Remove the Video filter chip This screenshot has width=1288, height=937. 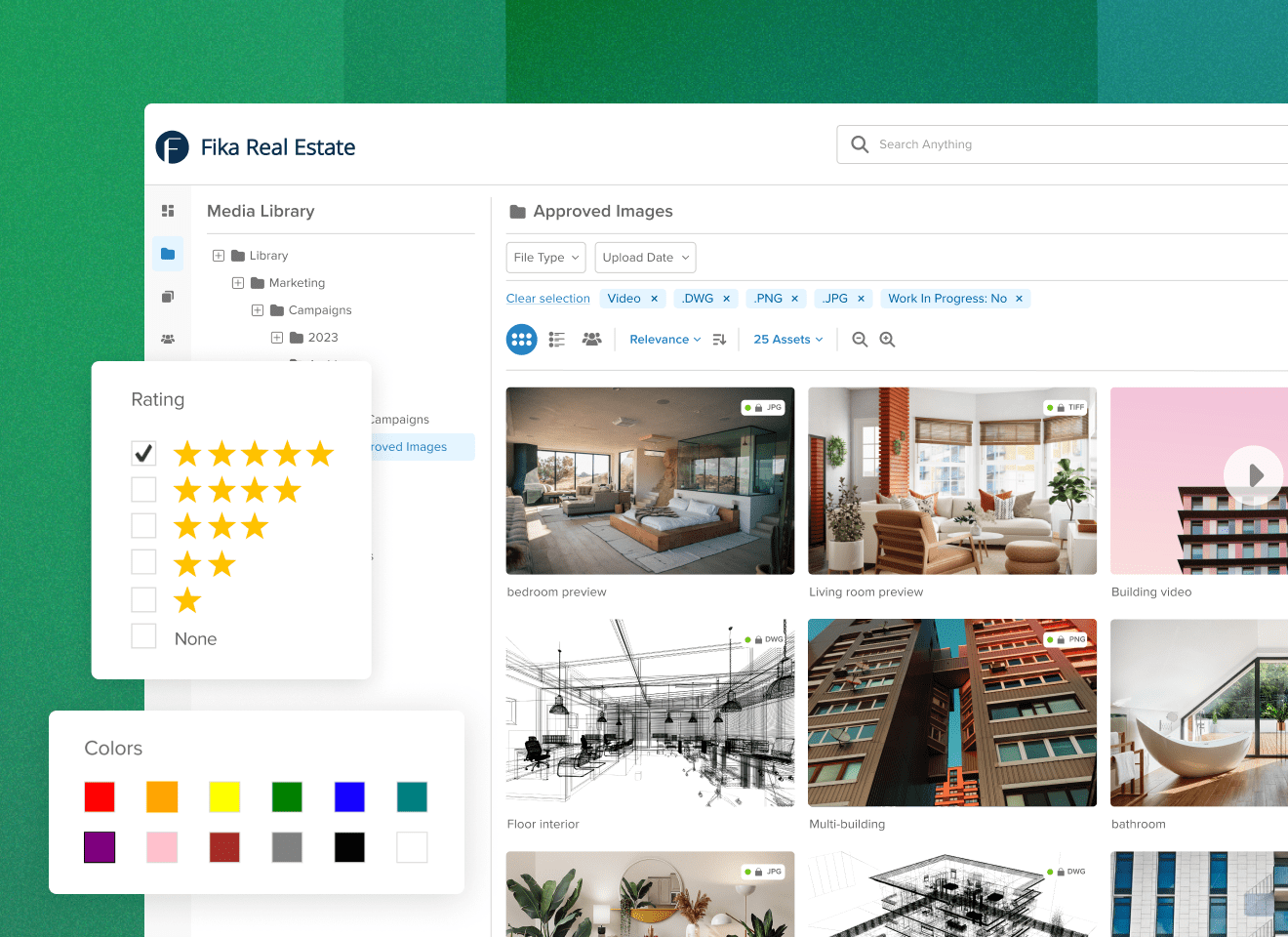(x=655, y=299)
